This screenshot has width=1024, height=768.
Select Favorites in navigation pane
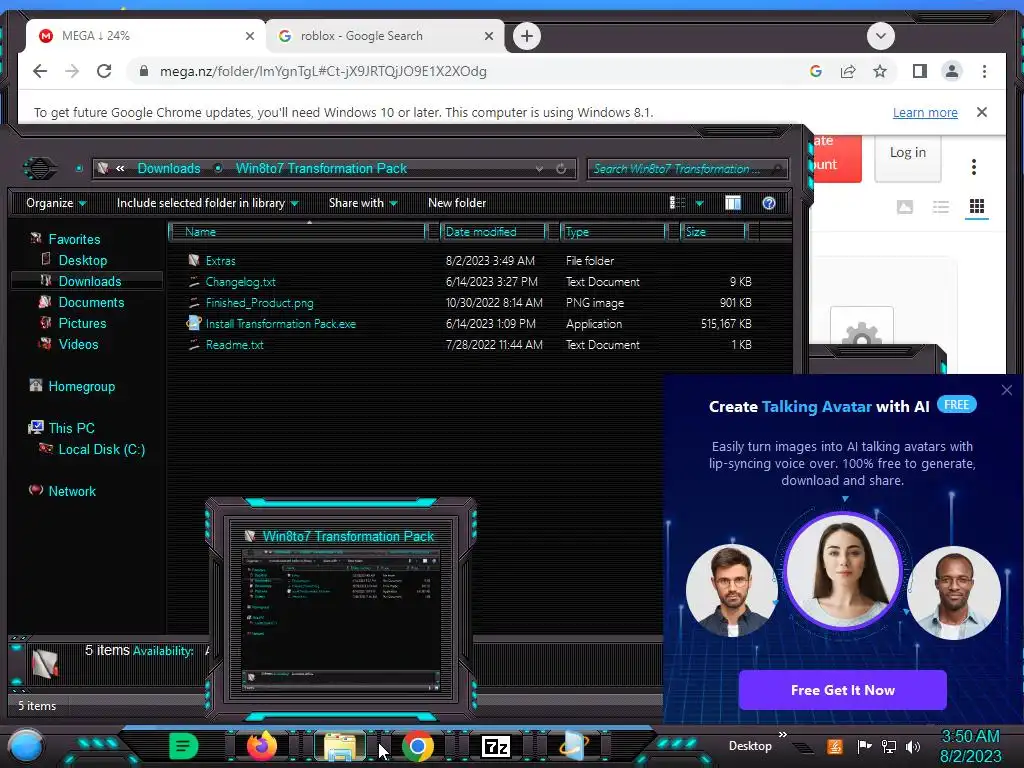pyautogui.click(x=74, y=239)
